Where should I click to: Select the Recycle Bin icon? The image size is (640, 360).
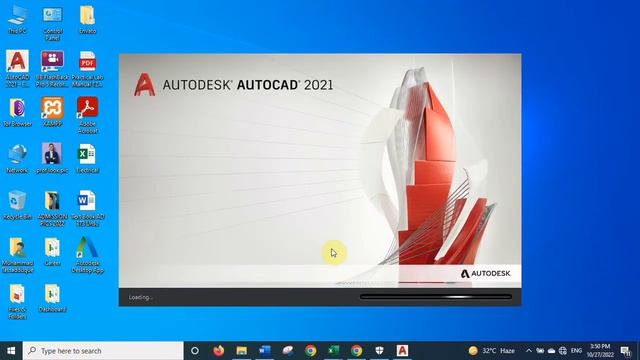coord(17,205)
